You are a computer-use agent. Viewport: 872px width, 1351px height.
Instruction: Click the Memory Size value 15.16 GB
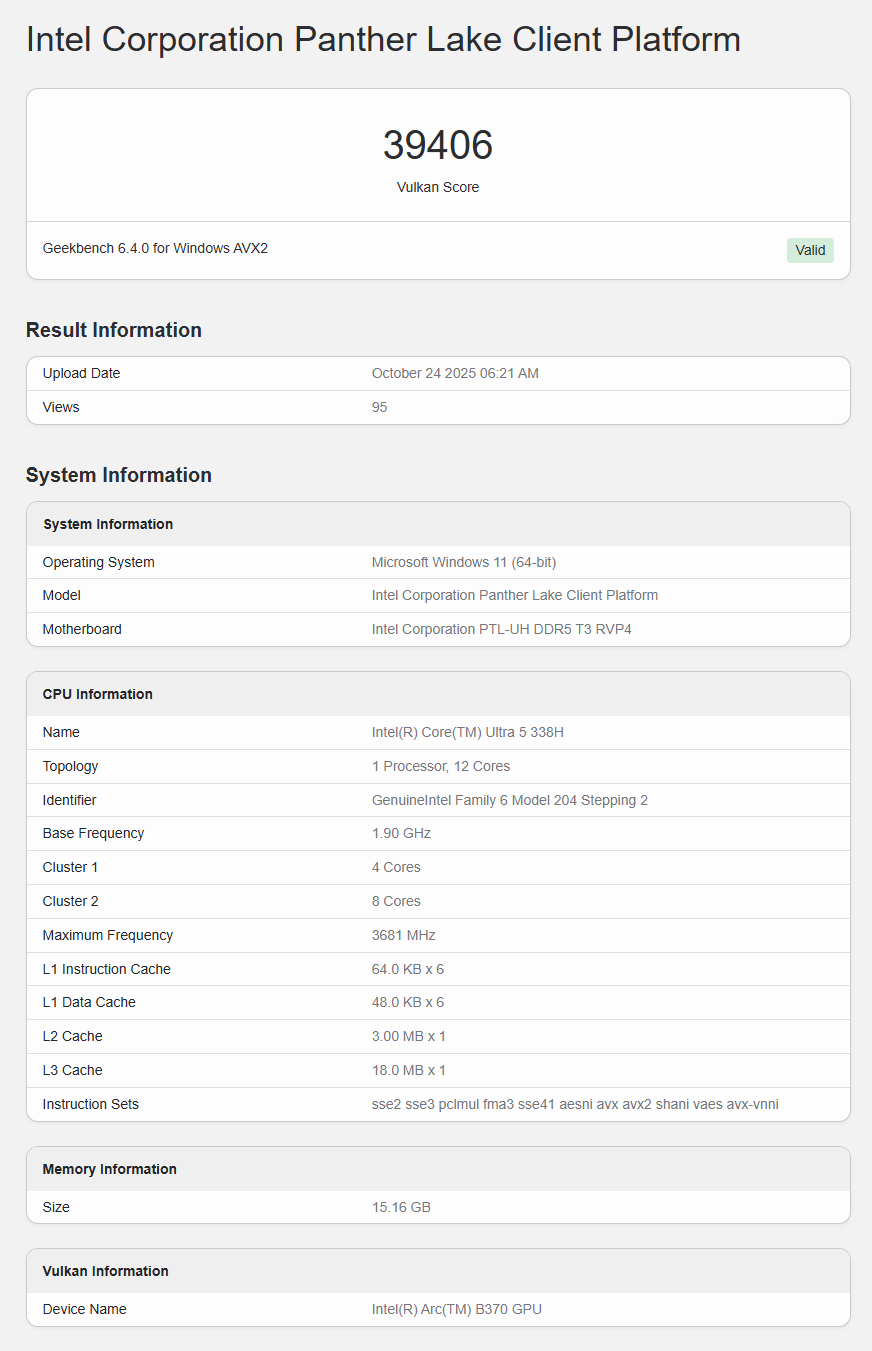point(401,1207)
